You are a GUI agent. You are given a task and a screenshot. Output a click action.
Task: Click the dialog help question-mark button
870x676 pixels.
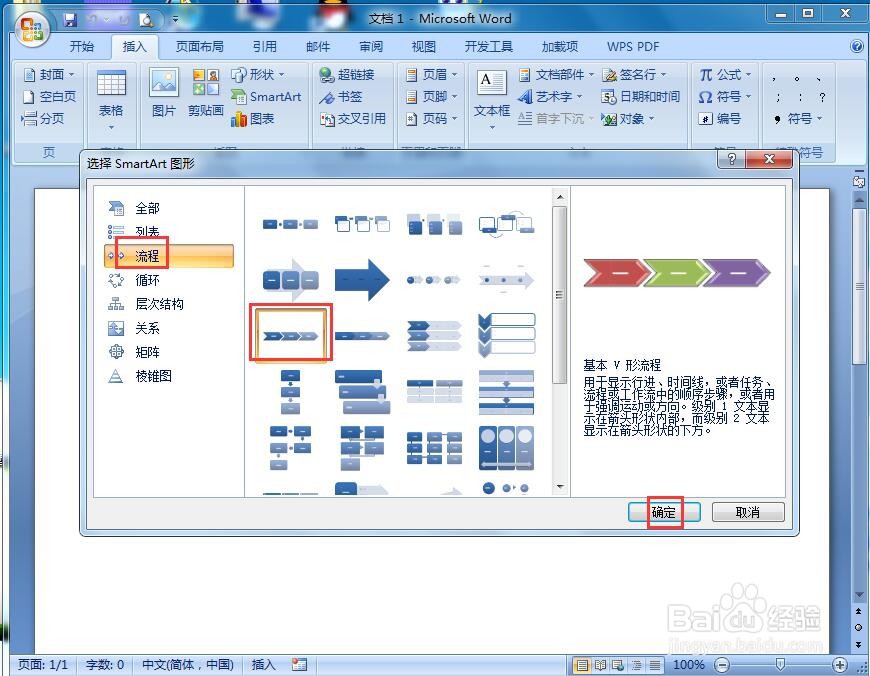click(731, 159)
